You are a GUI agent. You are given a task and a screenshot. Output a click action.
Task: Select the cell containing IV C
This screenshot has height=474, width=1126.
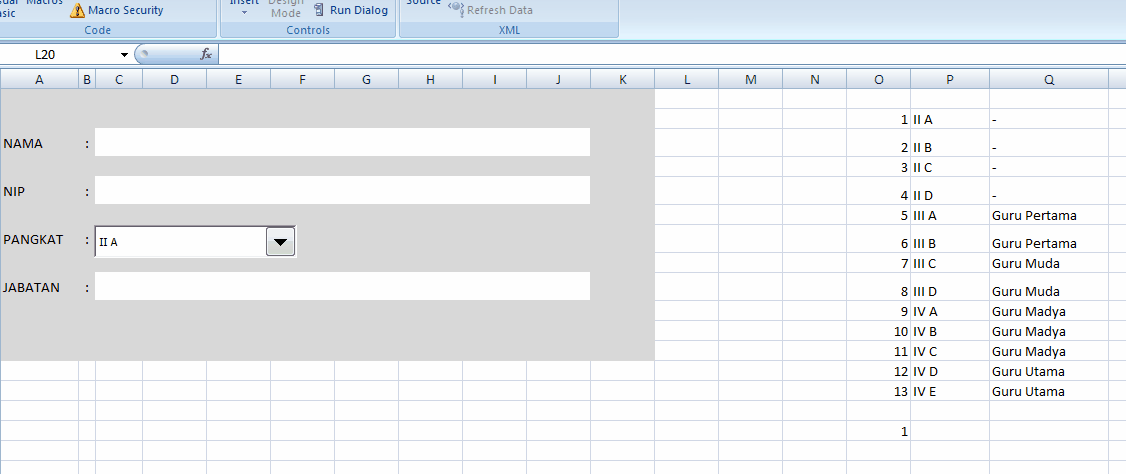(x=950, y=351)
